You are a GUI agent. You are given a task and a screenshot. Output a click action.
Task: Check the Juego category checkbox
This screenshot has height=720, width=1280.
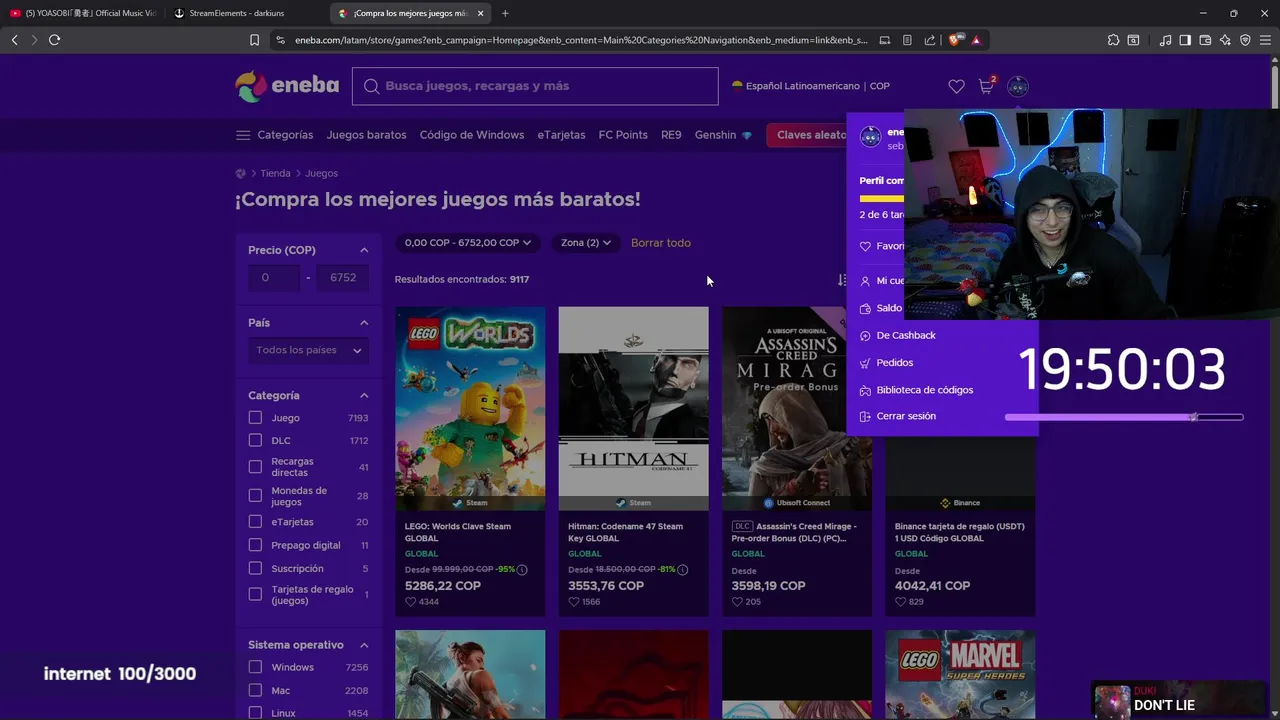tap(255, 418)
